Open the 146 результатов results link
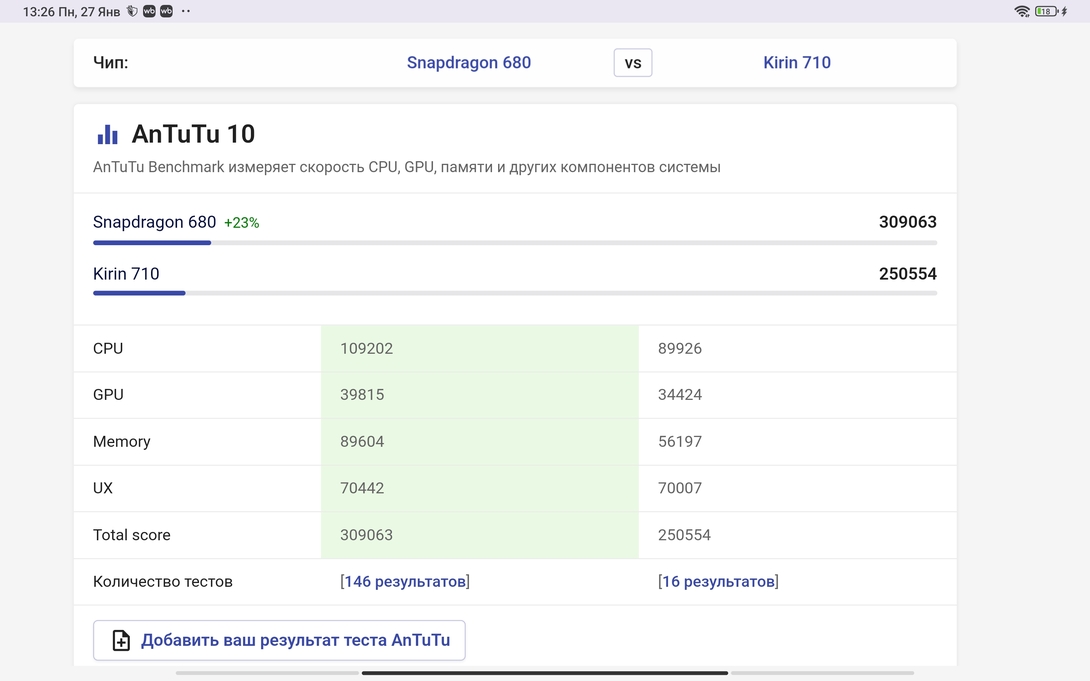The image size is (1090, 681). pos(404,581)
